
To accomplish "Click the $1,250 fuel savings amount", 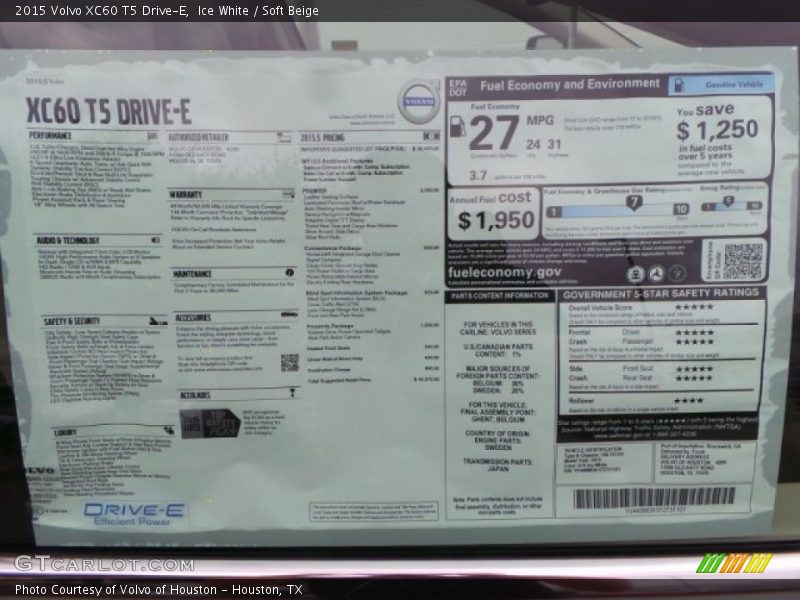I will (717, 130).
